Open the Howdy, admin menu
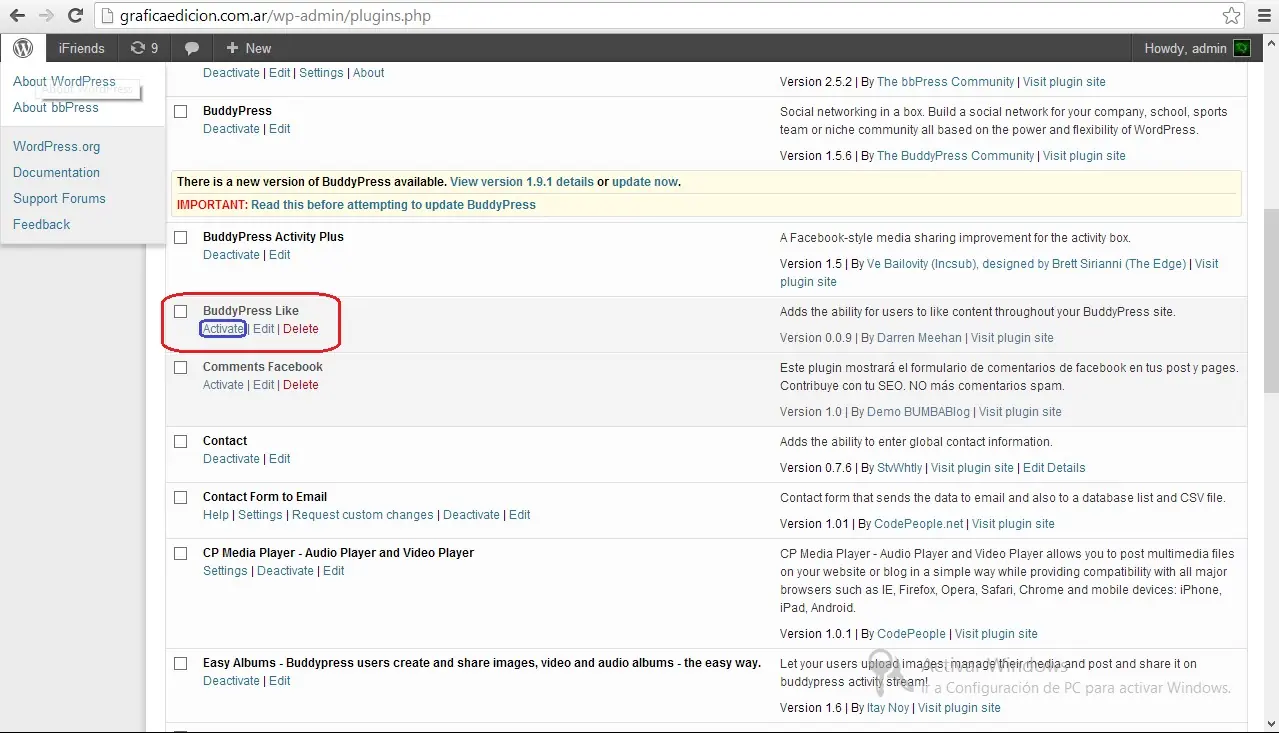The height and width of the screenshot is (733, 1279). (1197, 48)
